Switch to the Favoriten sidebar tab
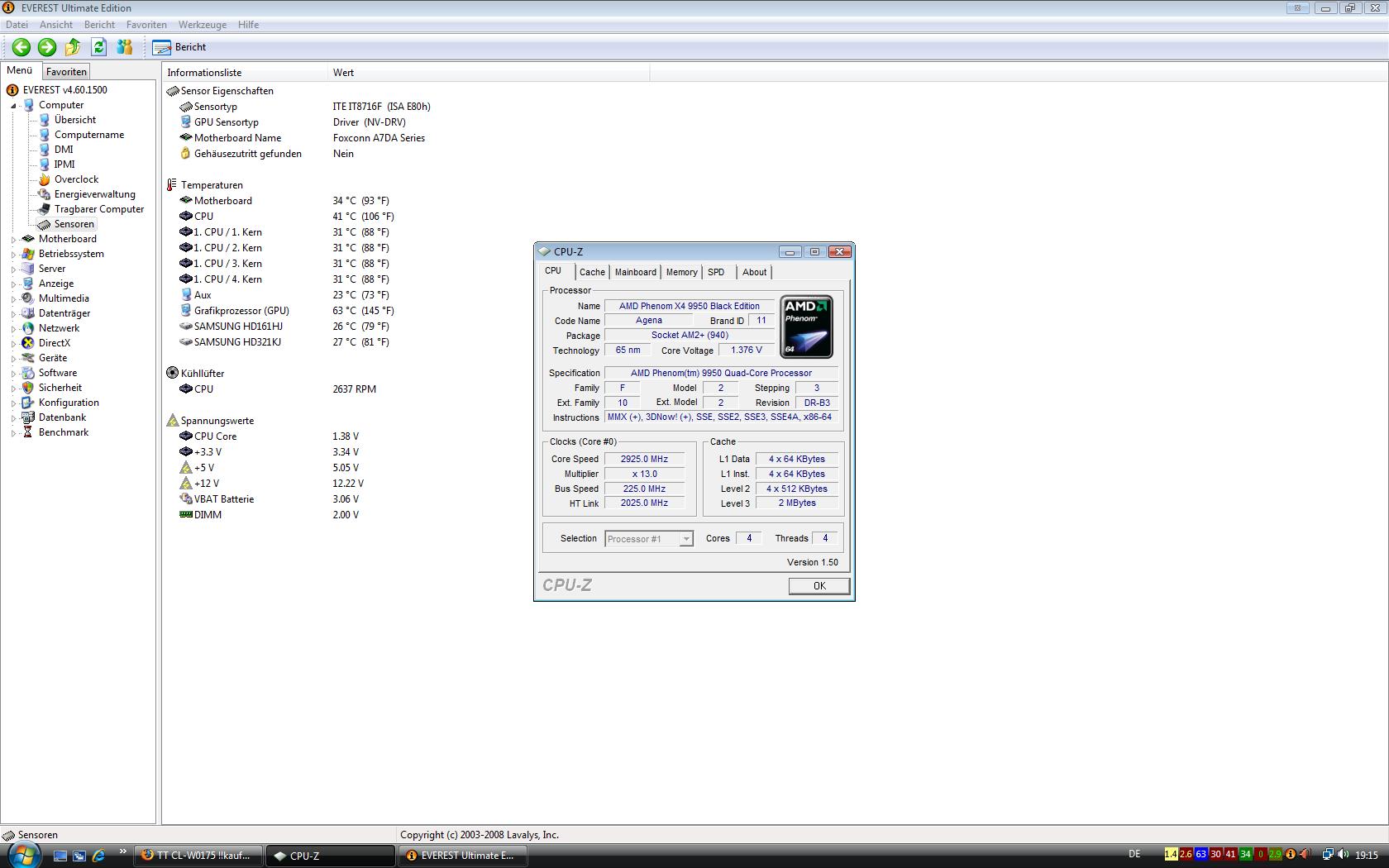 66,72
